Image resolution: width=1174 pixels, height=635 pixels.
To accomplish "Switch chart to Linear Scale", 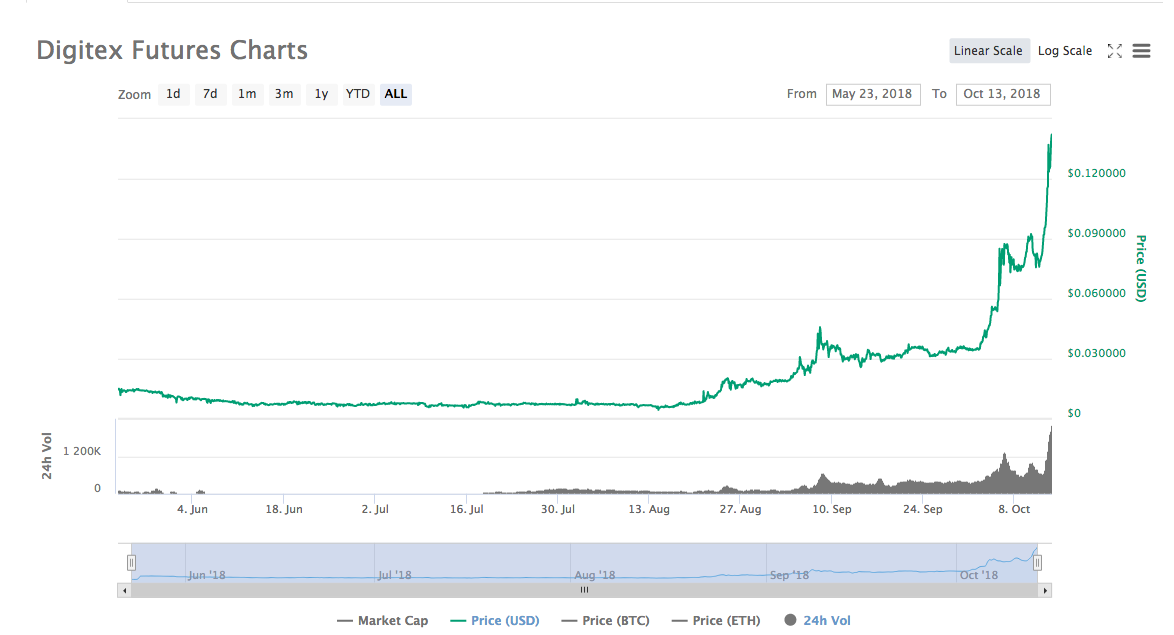I will point(988,51).
